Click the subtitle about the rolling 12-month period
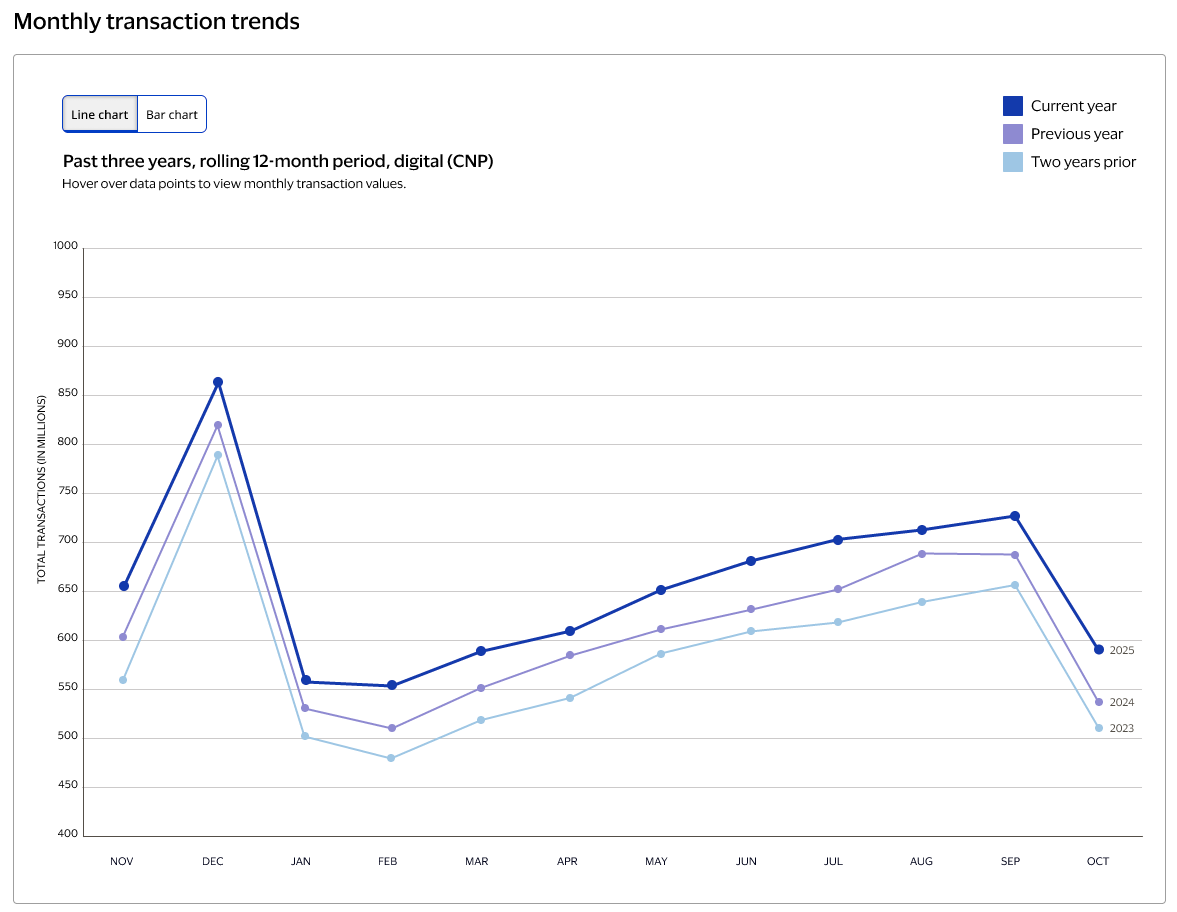The height and width of the screenshot is (912, 1177). pos(278,160)
